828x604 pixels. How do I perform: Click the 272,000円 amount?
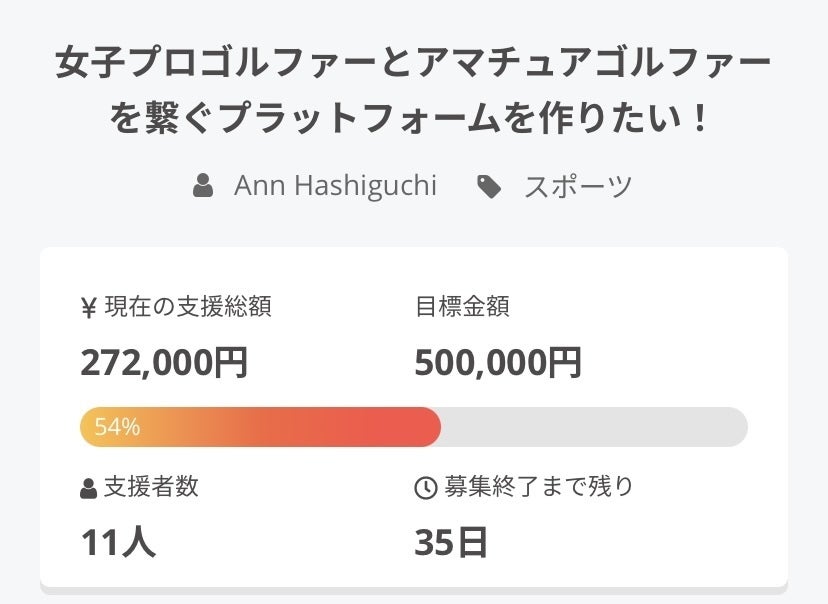pyautogui.click(x=164, y=362)
